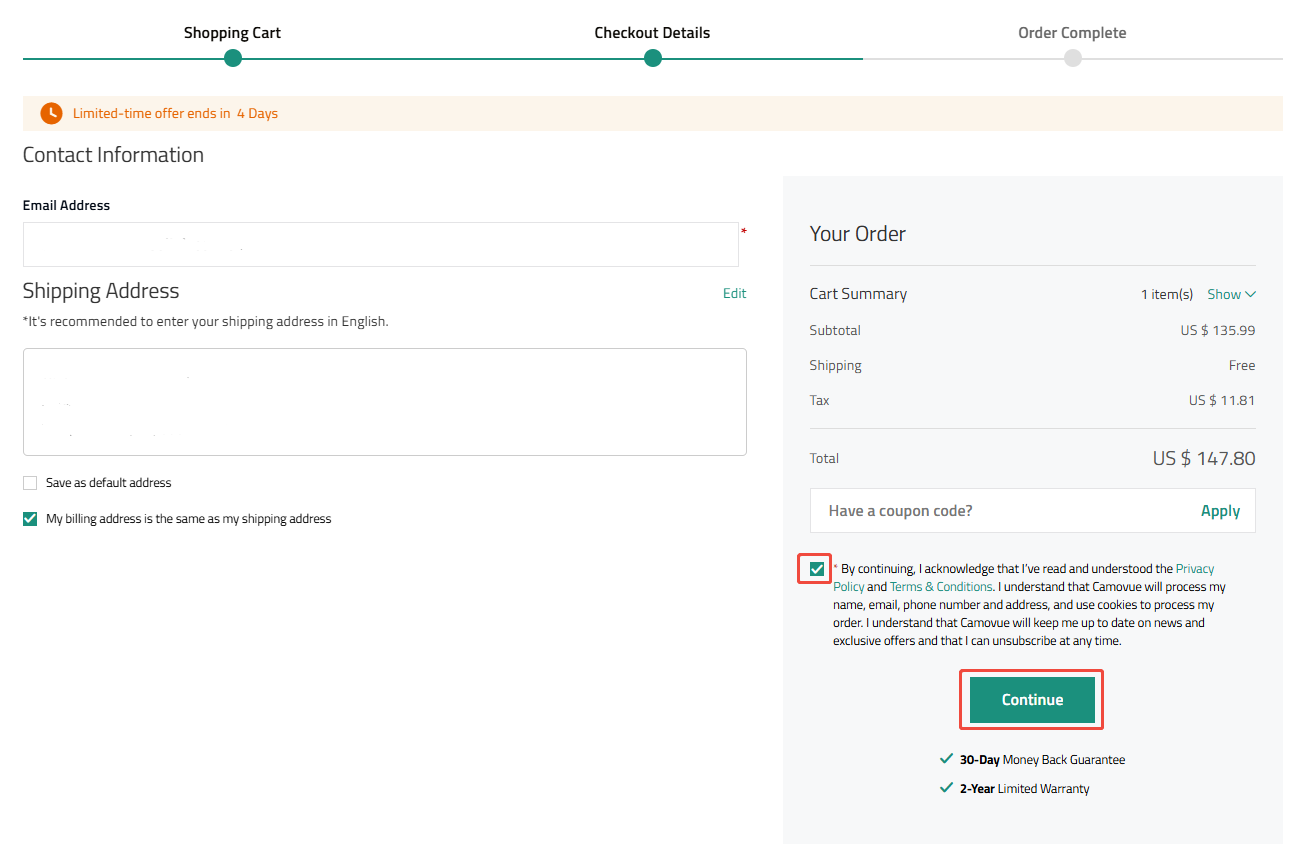The image size is (1289, 852).
Task: Uncheck billing address same as shipping checkbox
Action: tap(30, 519)
